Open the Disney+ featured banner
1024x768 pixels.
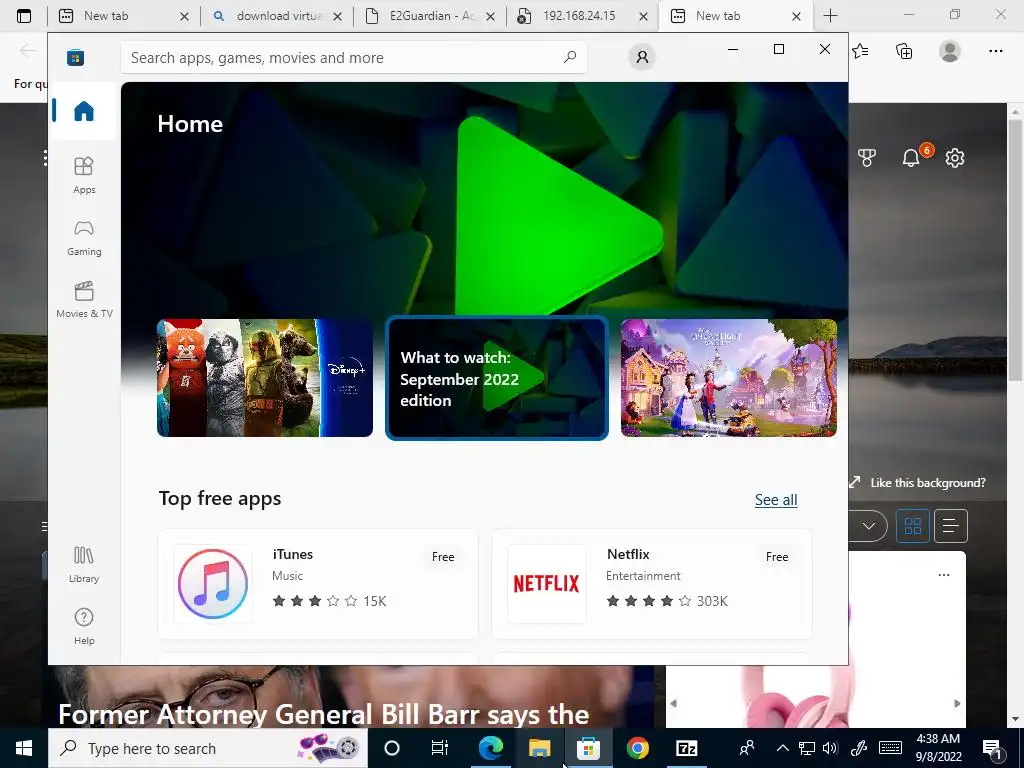(x=264, y=377)
